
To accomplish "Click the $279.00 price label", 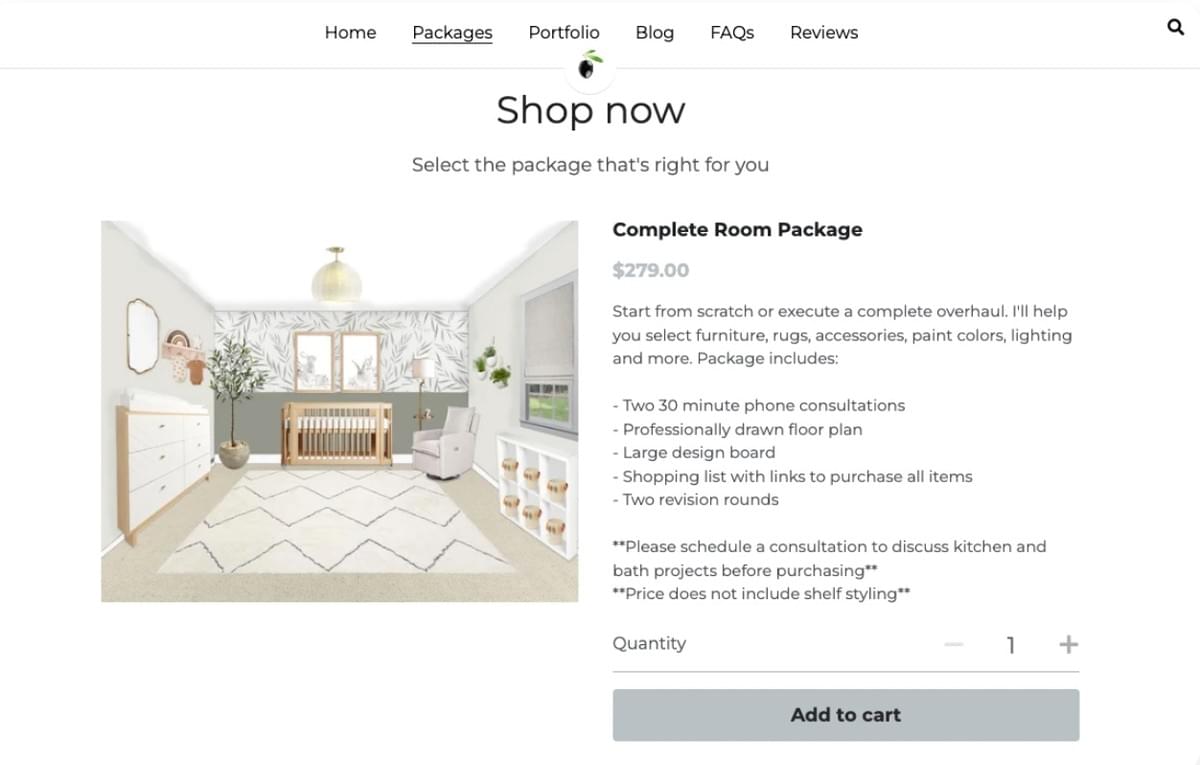I will click(x=651, y=269).
